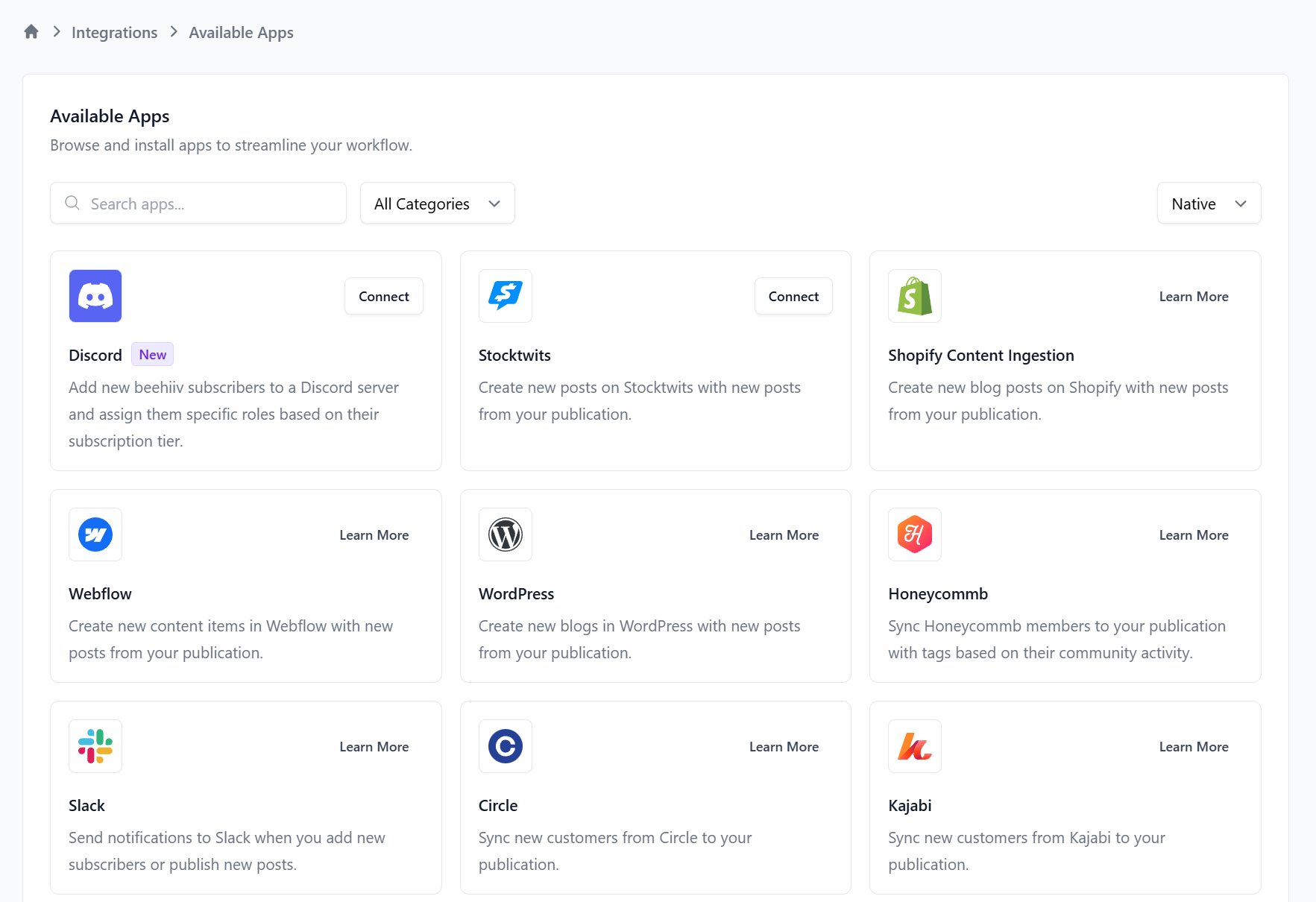
Task: Connect the Discord integration
Action: [x=383, y=296]
